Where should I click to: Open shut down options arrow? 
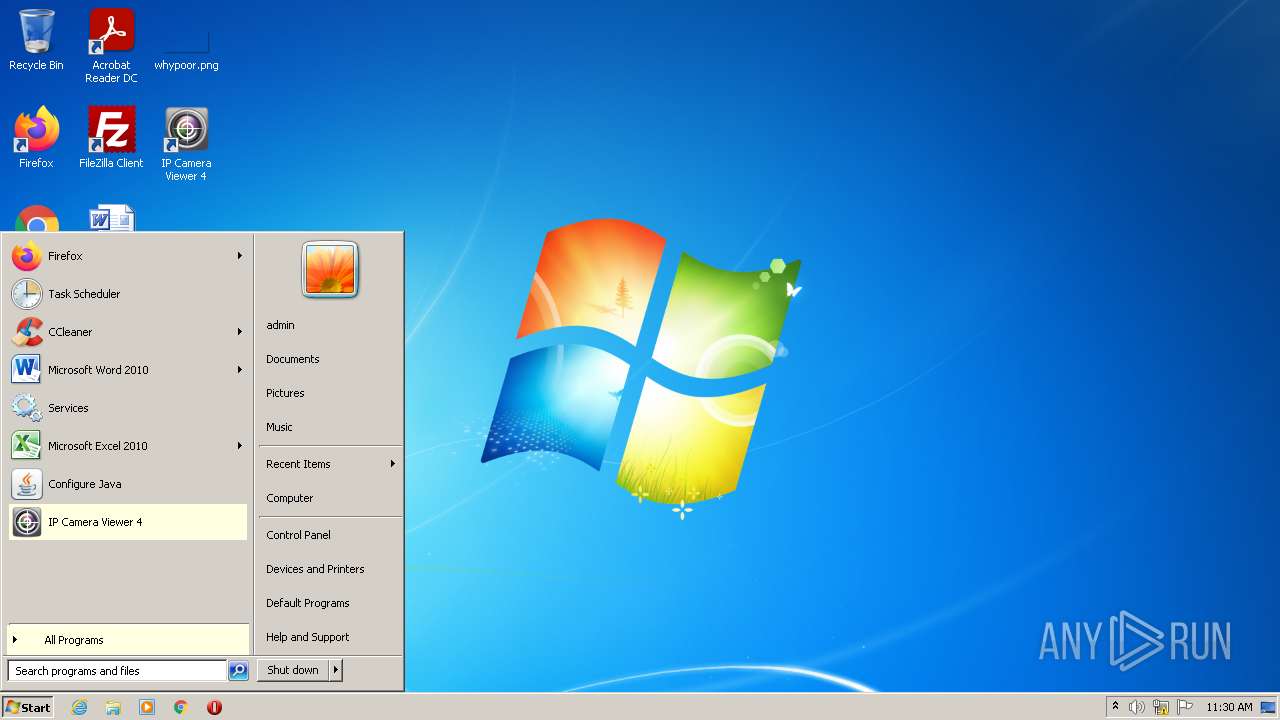click(336, 670)
